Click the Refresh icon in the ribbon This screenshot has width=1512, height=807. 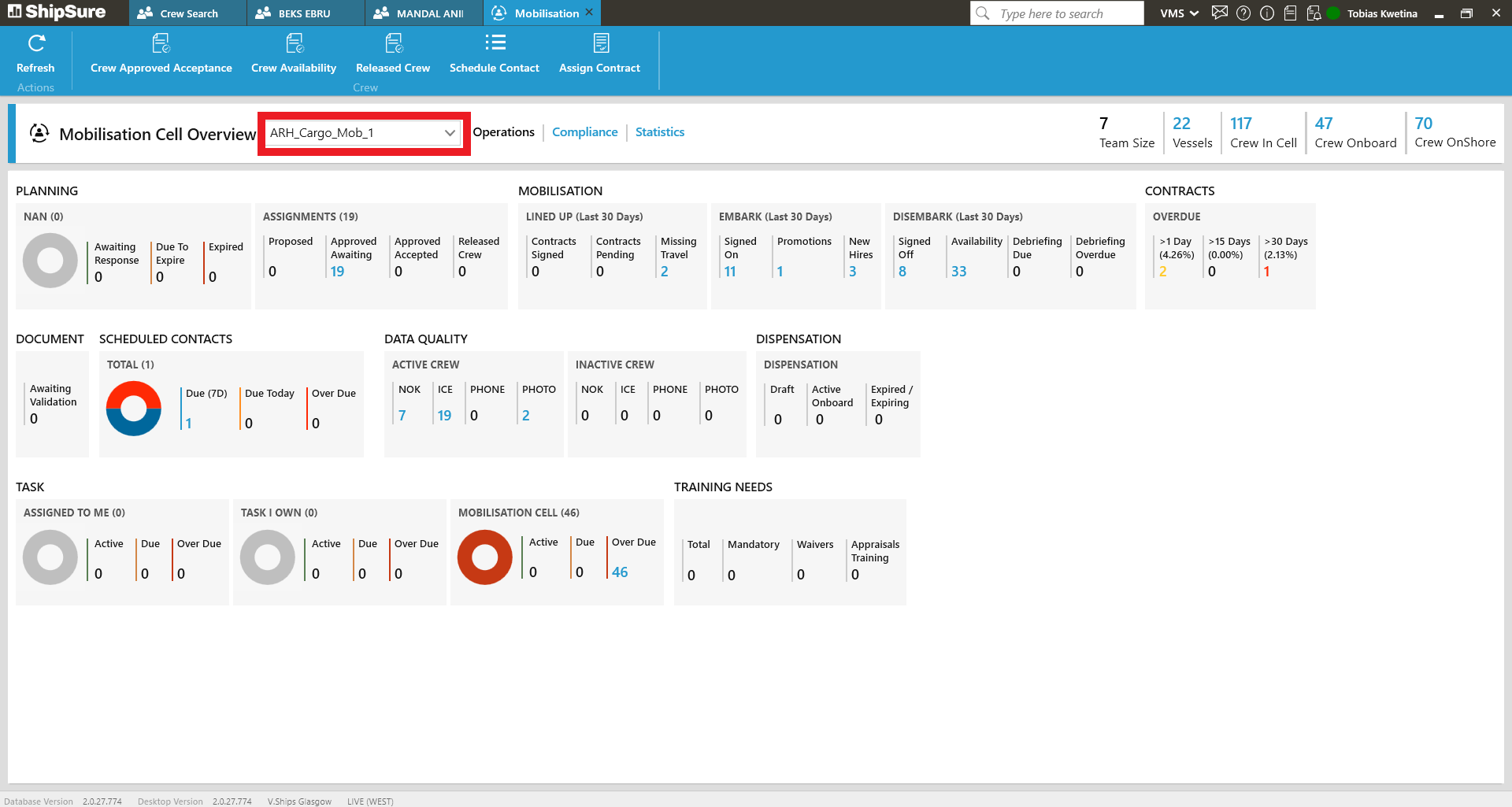(35, 43)
